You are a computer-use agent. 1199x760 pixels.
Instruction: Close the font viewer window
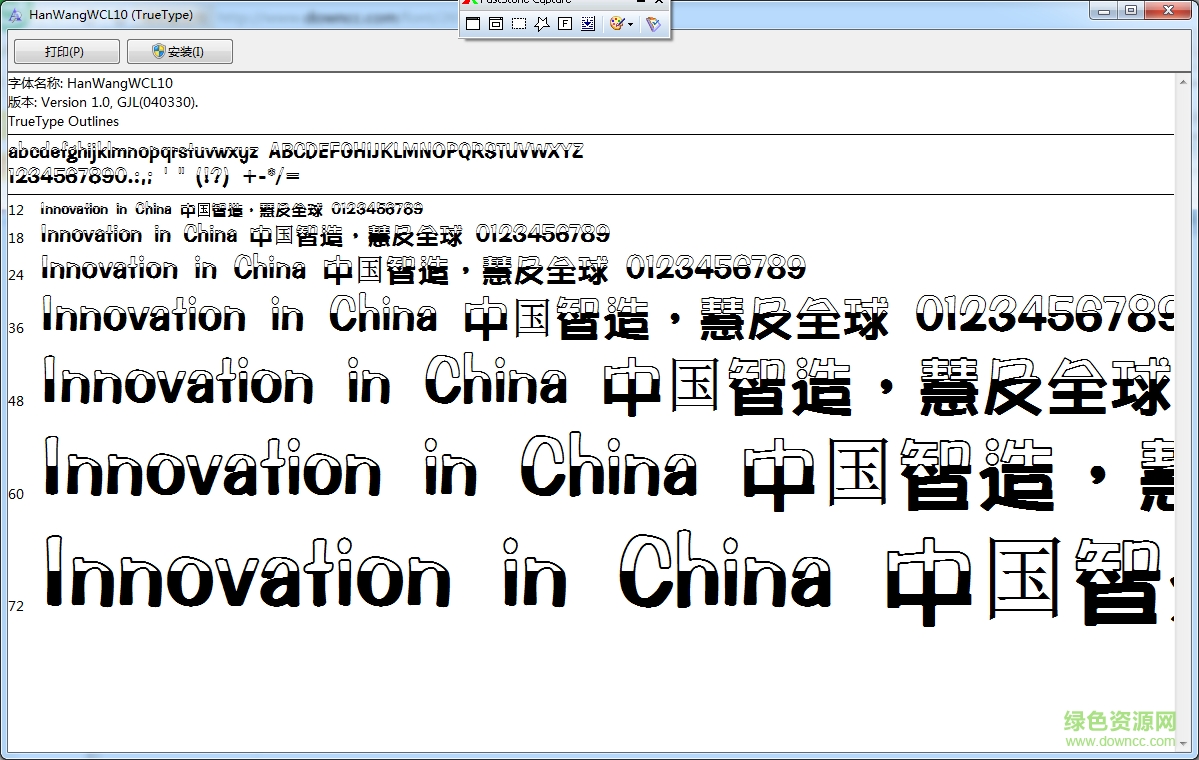[x=1168, y=11]
